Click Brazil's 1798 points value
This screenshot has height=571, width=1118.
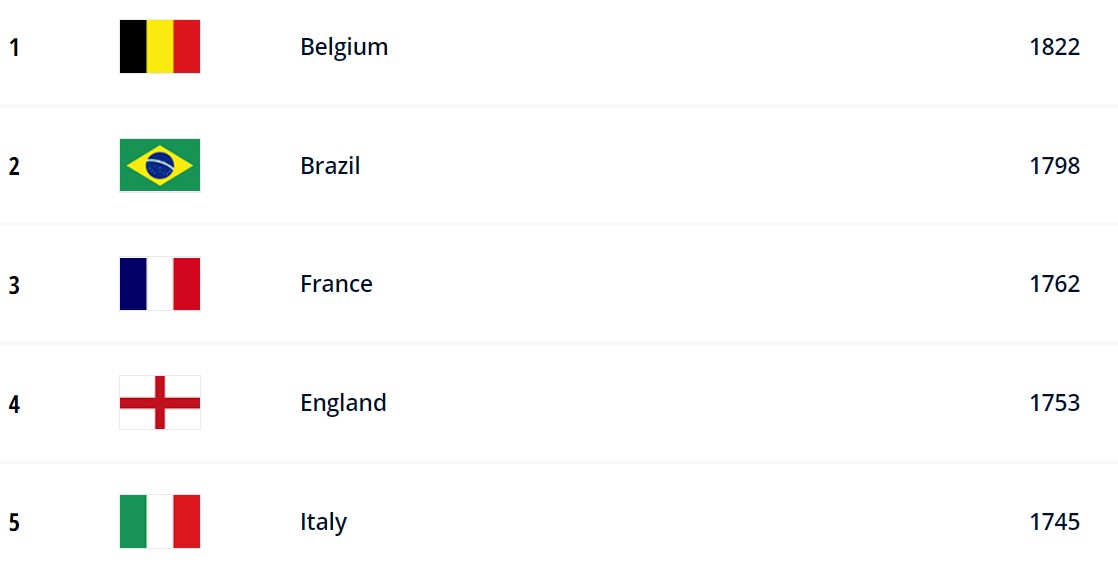pyautogui.click(x=1055, y=166)
